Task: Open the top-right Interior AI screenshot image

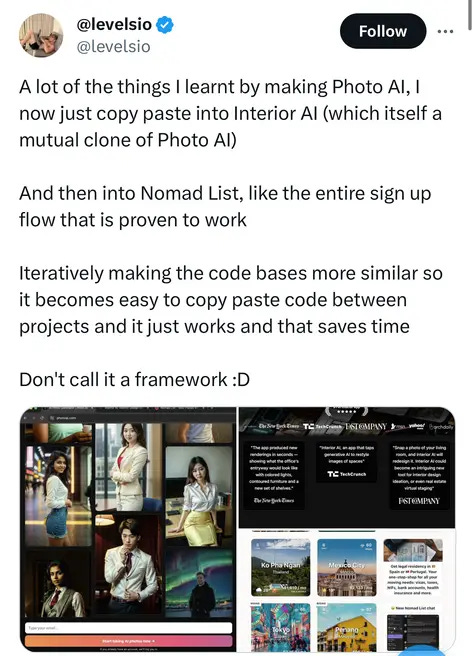Action: (347, 467)
